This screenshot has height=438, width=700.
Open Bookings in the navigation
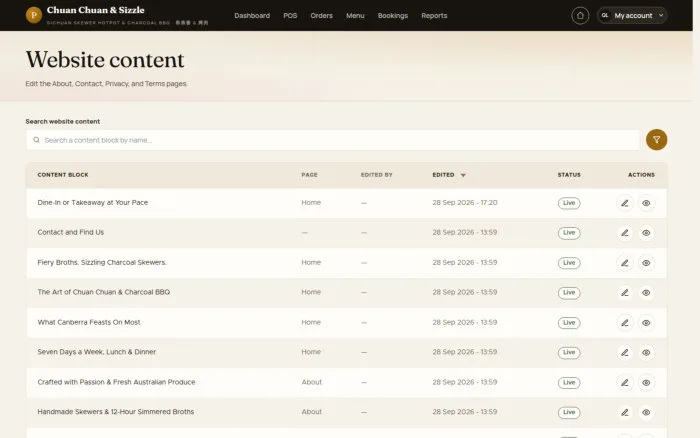pyautogui.click(x=393, y=16)
